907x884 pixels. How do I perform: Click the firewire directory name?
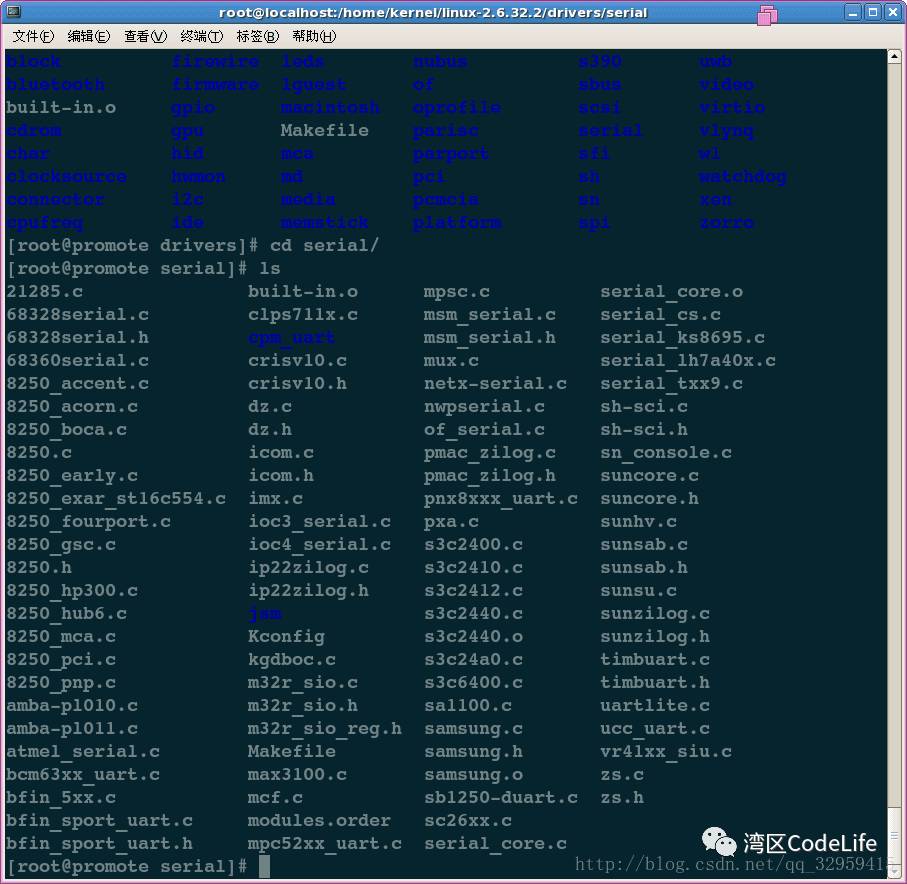click(215, 61)
